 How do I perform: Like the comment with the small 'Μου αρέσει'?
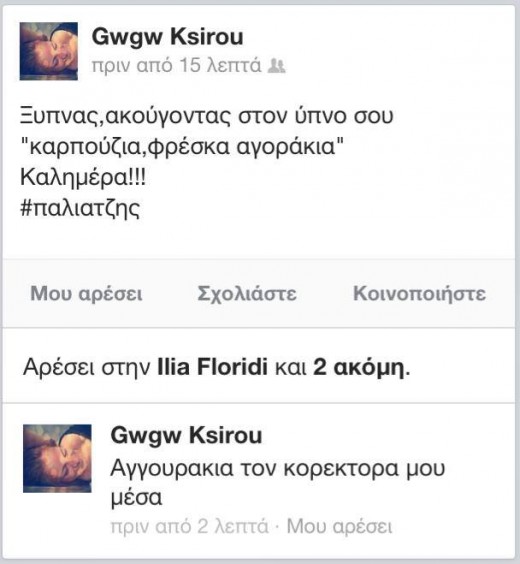pyautogui.click(x=339, y=527)
